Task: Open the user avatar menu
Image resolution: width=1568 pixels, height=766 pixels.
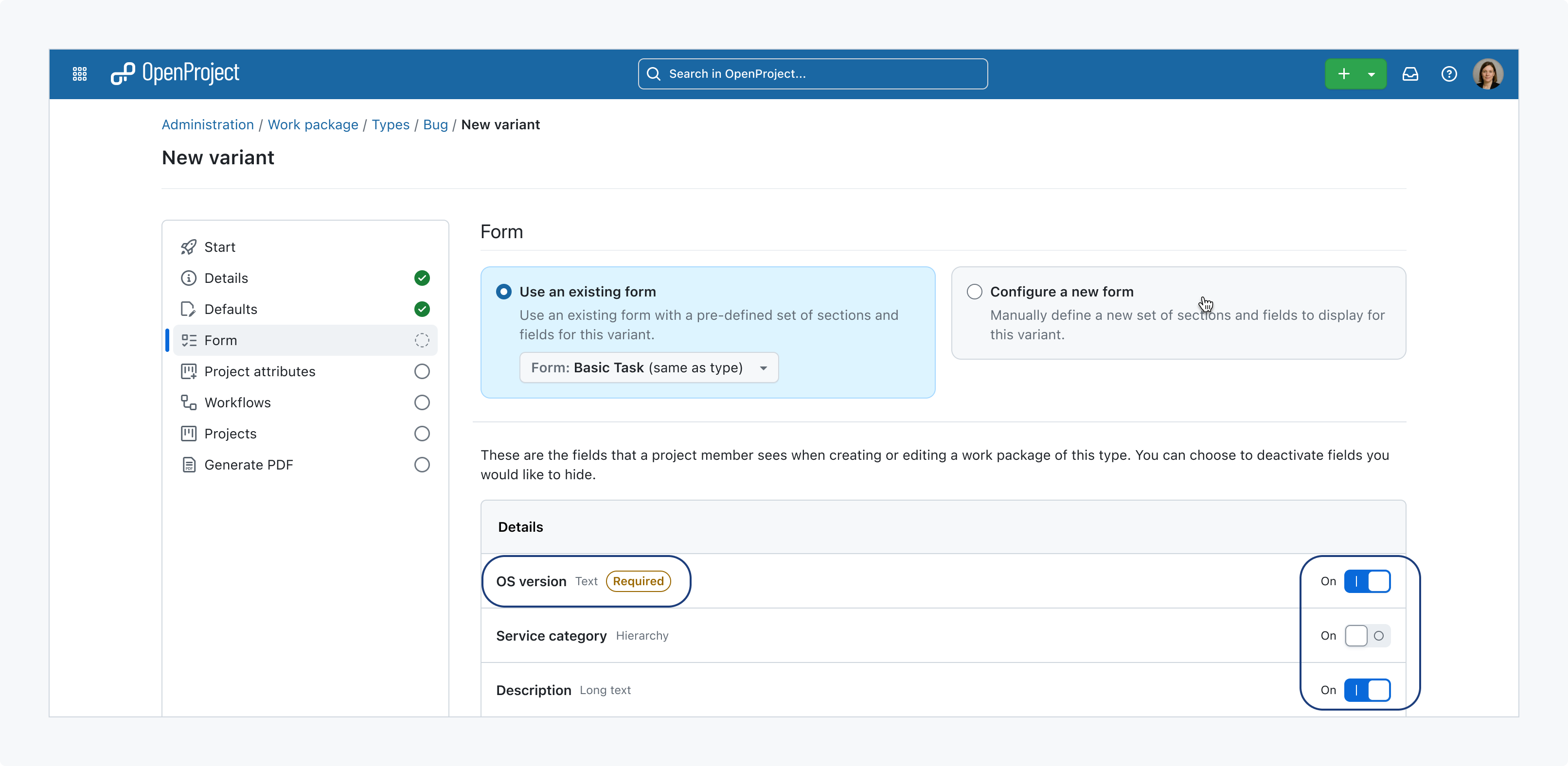Action: tap(1488, 73)
